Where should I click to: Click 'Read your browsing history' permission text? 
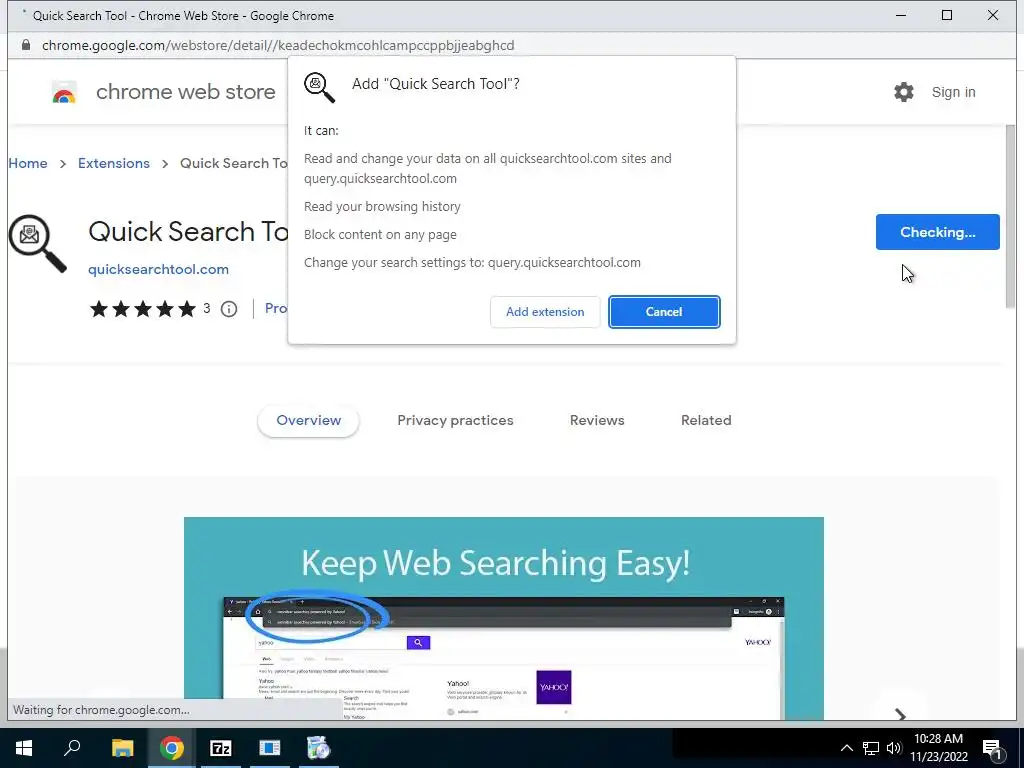(x=382, y=206)
